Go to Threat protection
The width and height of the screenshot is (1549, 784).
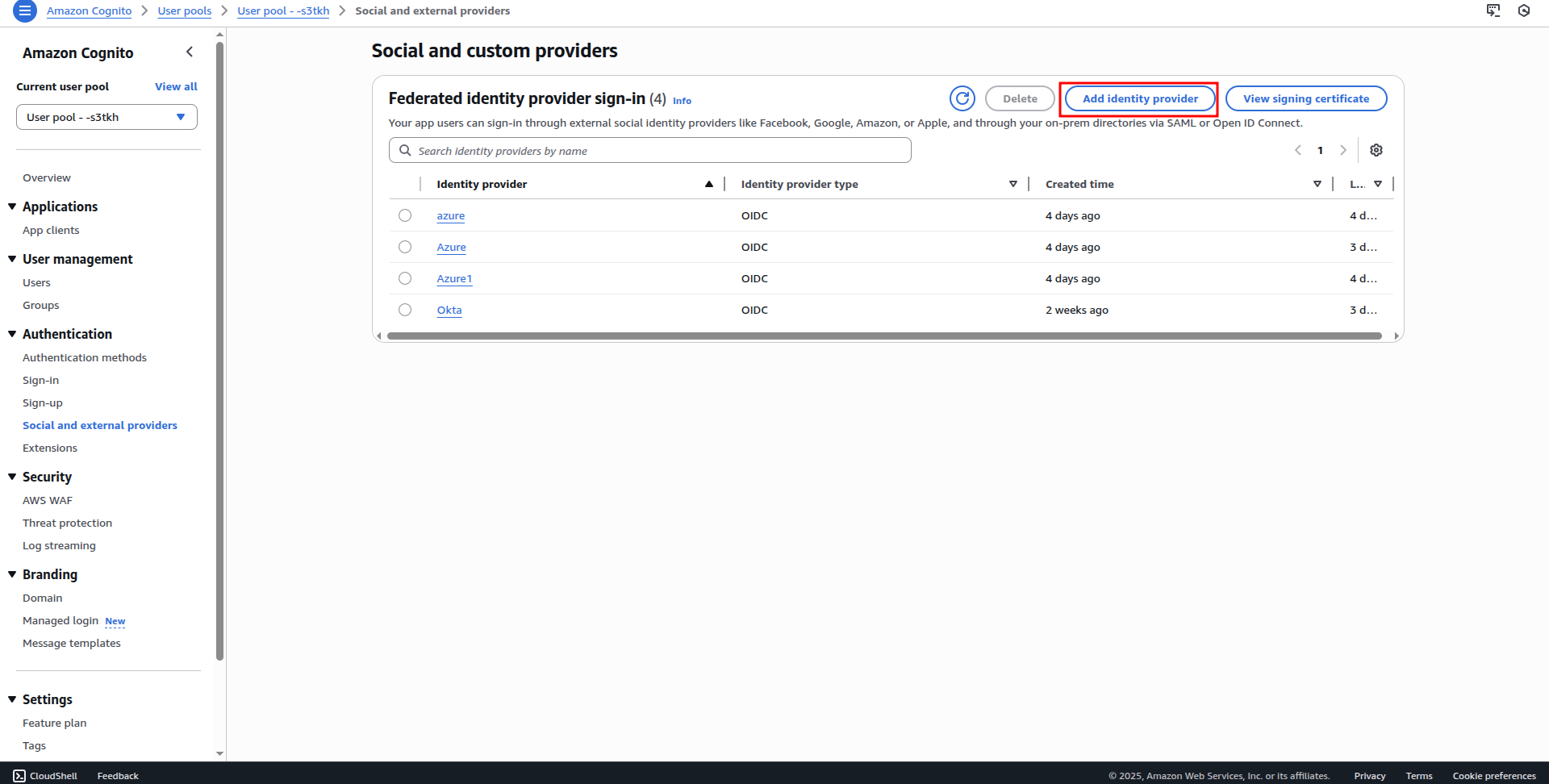point(68,523)
